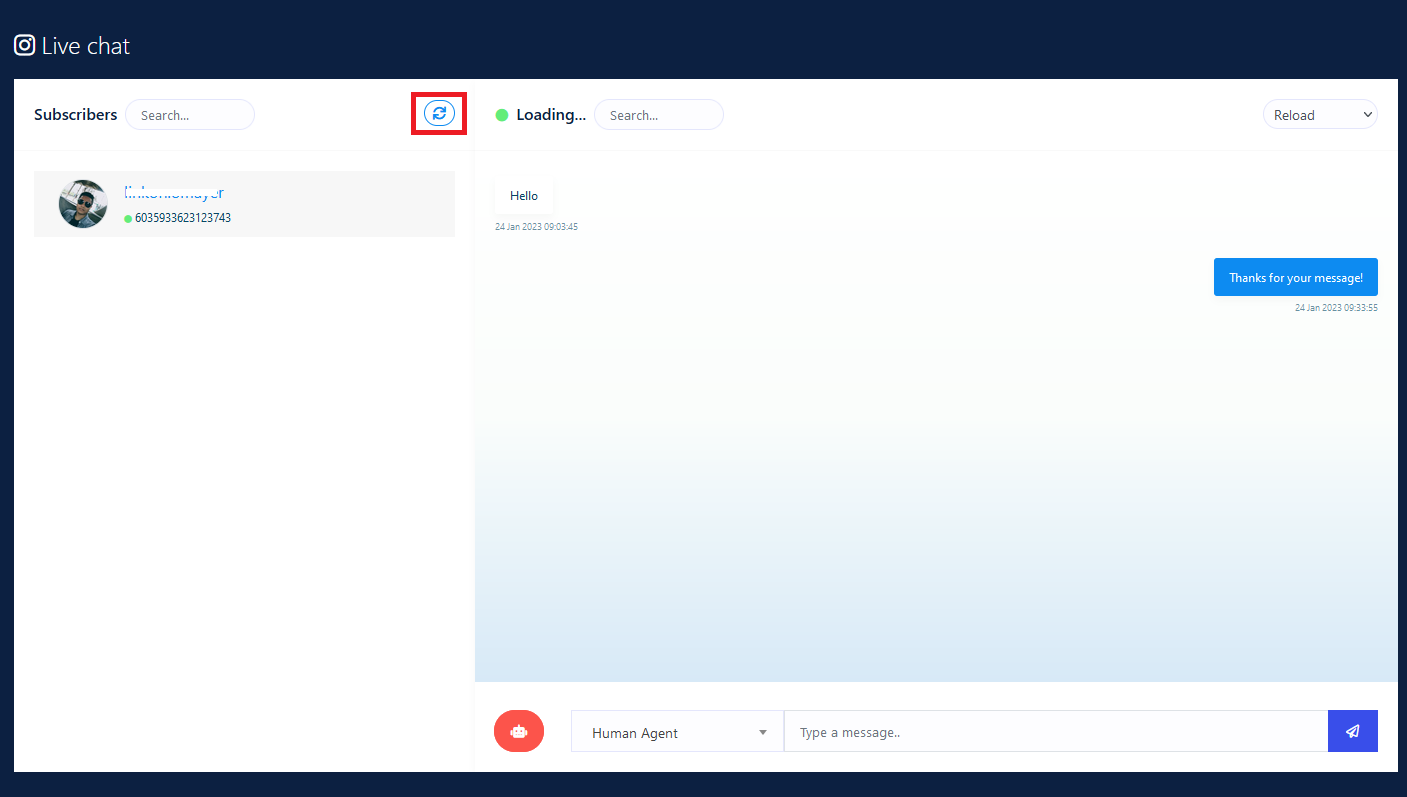
Task: Click the Live chat page title
Action: coord(86,46)
